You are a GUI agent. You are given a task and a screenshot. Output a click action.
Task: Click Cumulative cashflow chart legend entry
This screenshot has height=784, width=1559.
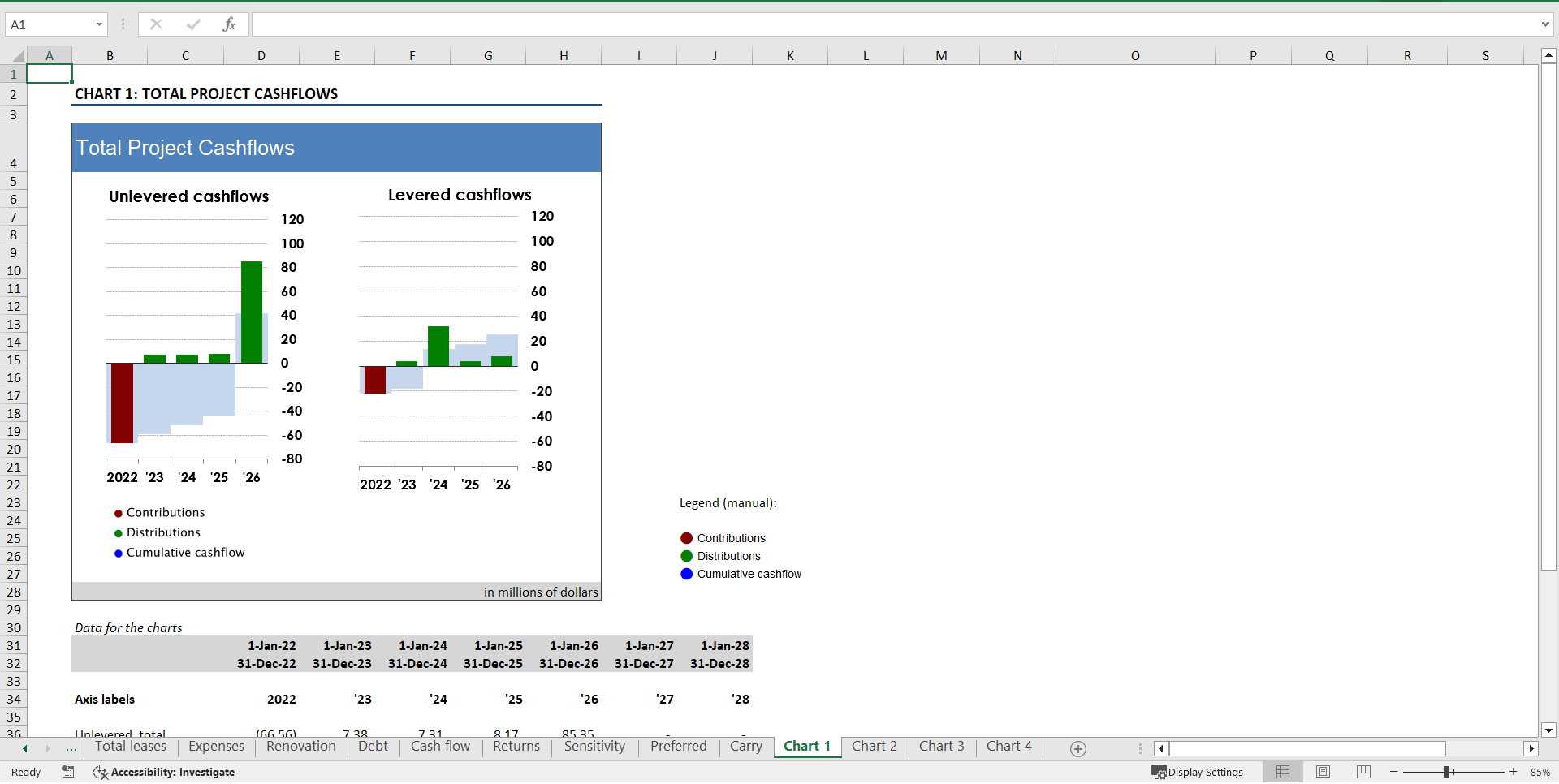tap(179, 553)
